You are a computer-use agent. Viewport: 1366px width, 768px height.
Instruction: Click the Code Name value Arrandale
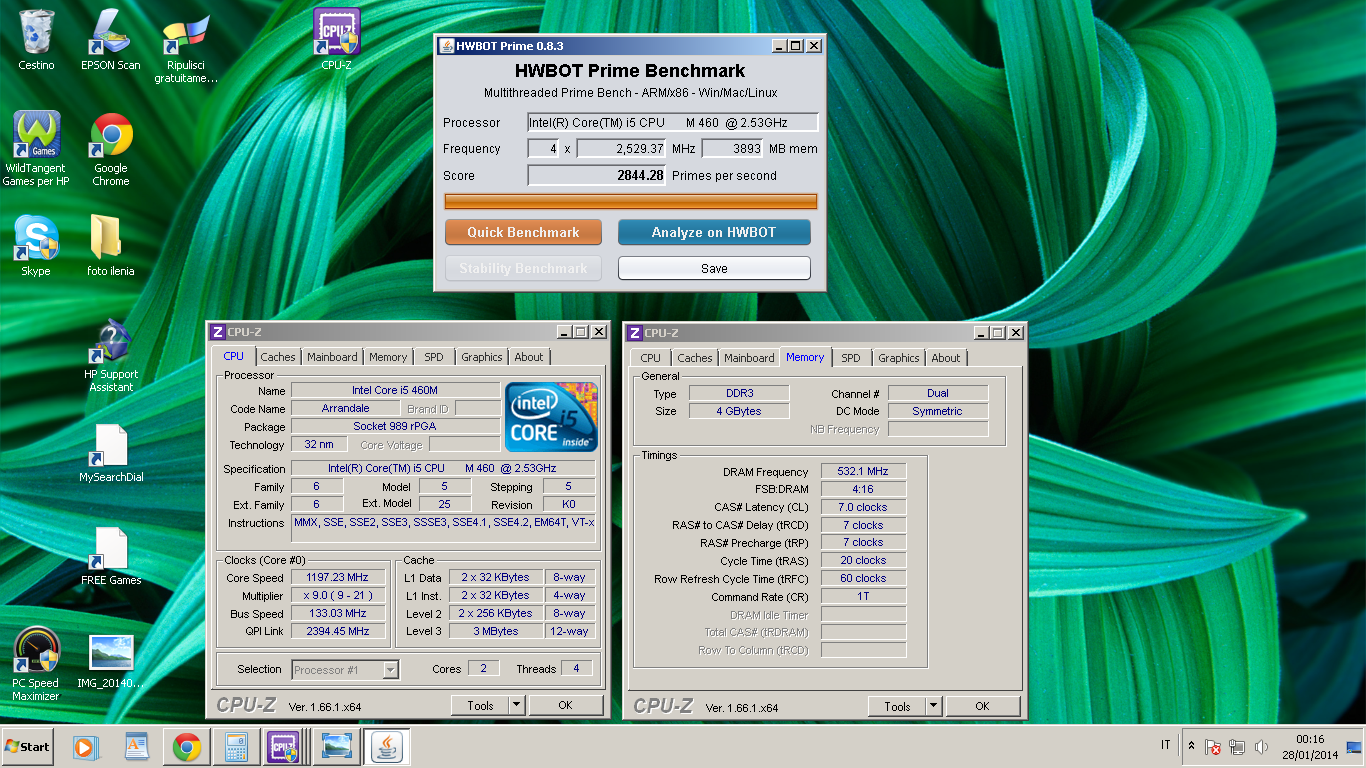click(x=345, y=409)
